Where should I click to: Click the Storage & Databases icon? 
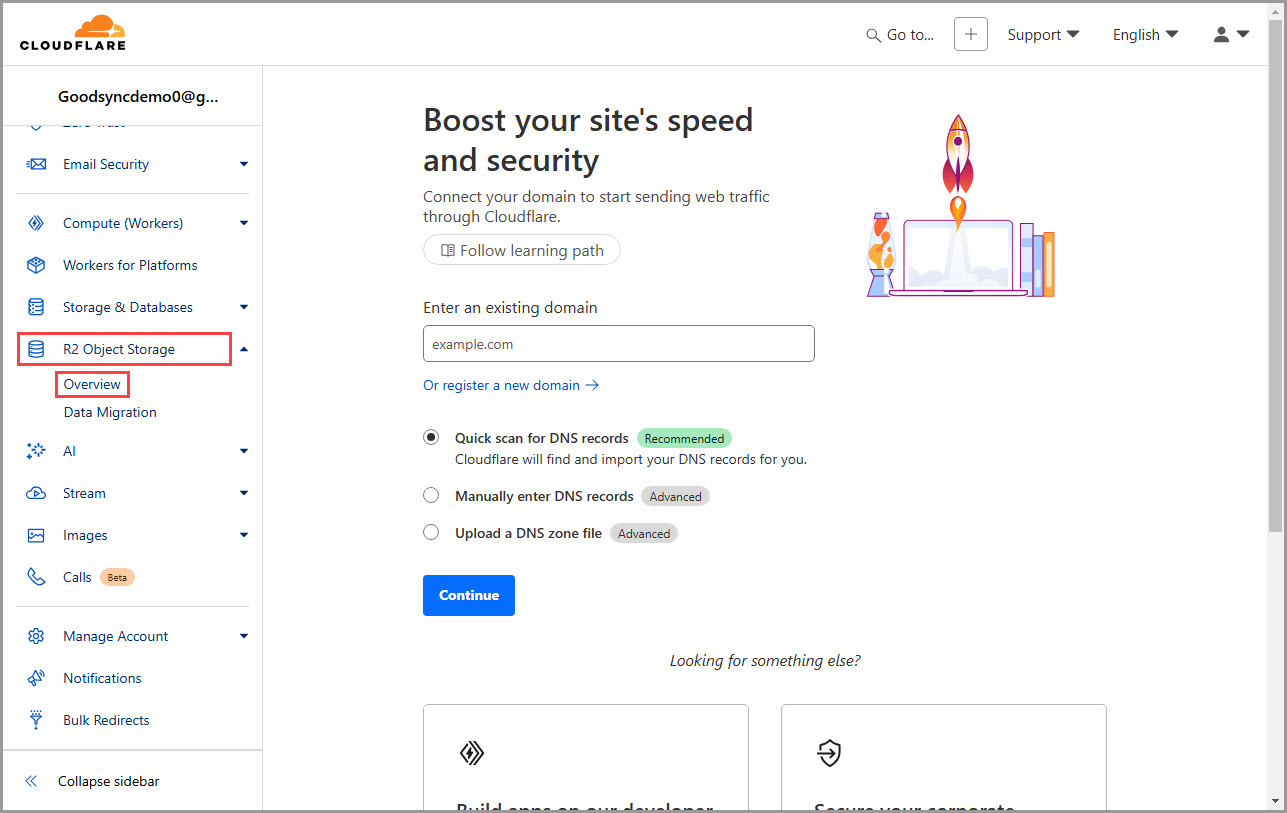(36, 307)
